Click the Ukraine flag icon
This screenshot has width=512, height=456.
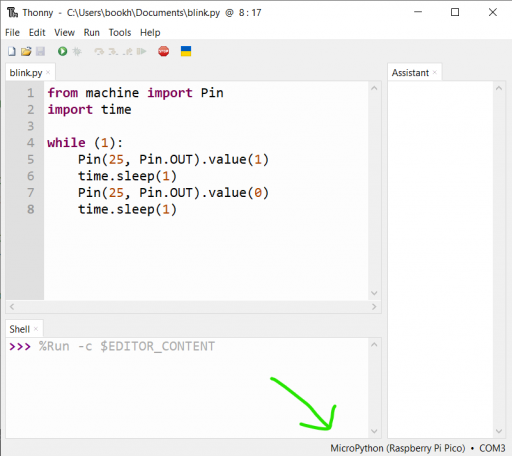click(x=186, y=51)
